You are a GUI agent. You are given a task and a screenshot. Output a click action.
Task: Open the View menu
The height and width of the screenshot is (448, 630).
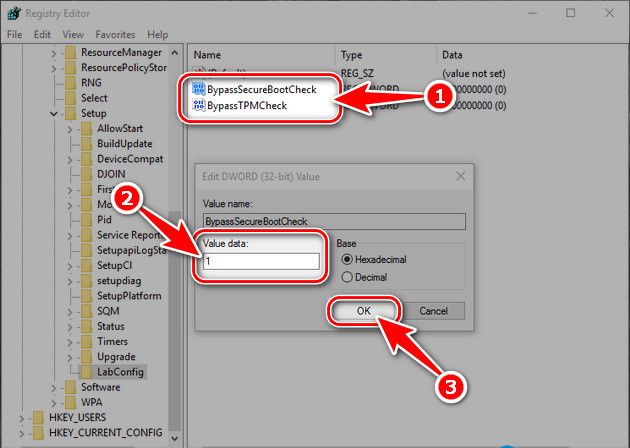point(73,35)
